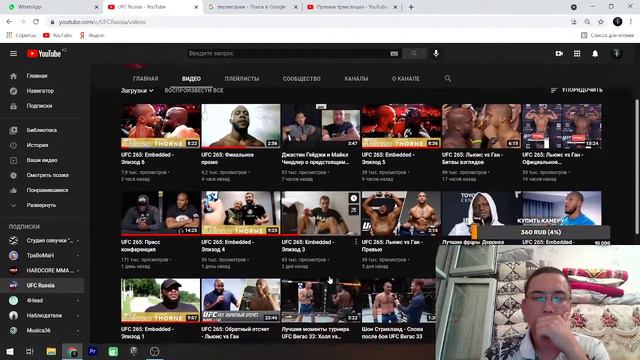Image resolution: width=640 pixels, height=360 pixels.
Task: Open the create video camera icon
Action: coord(559,53)
